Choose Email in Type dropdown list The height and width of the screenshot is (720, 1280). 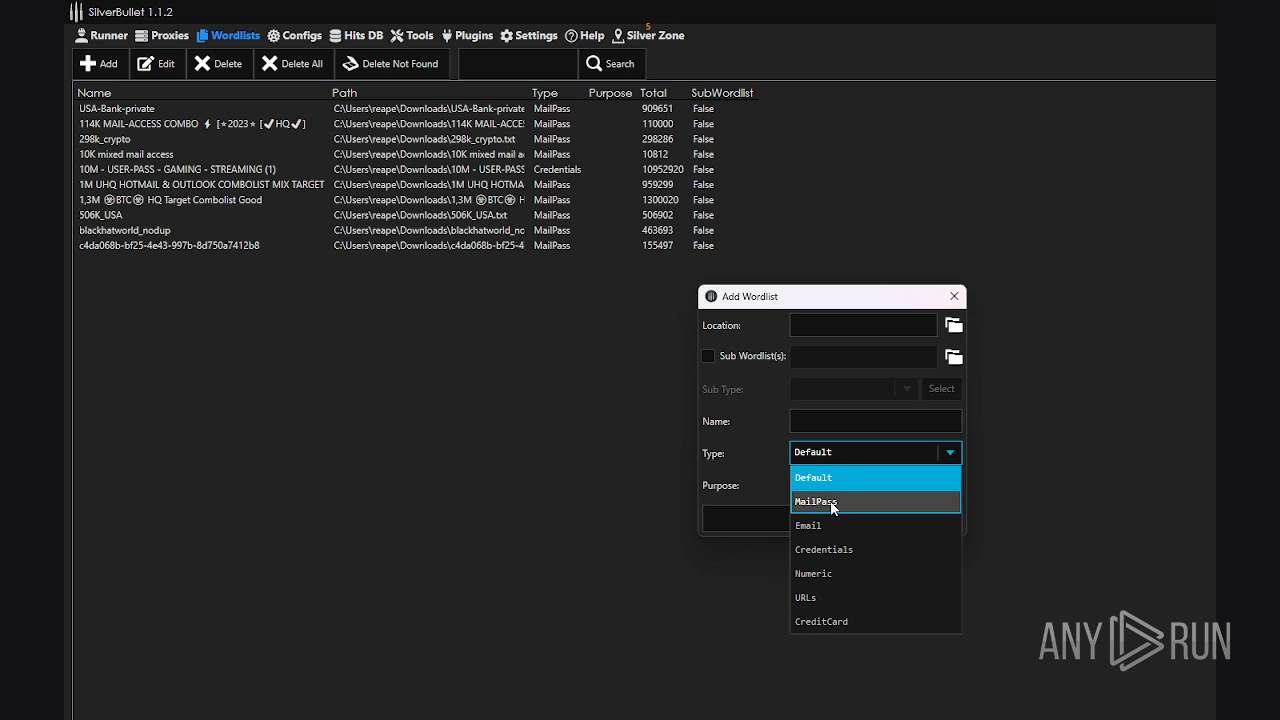click(876, 526)
